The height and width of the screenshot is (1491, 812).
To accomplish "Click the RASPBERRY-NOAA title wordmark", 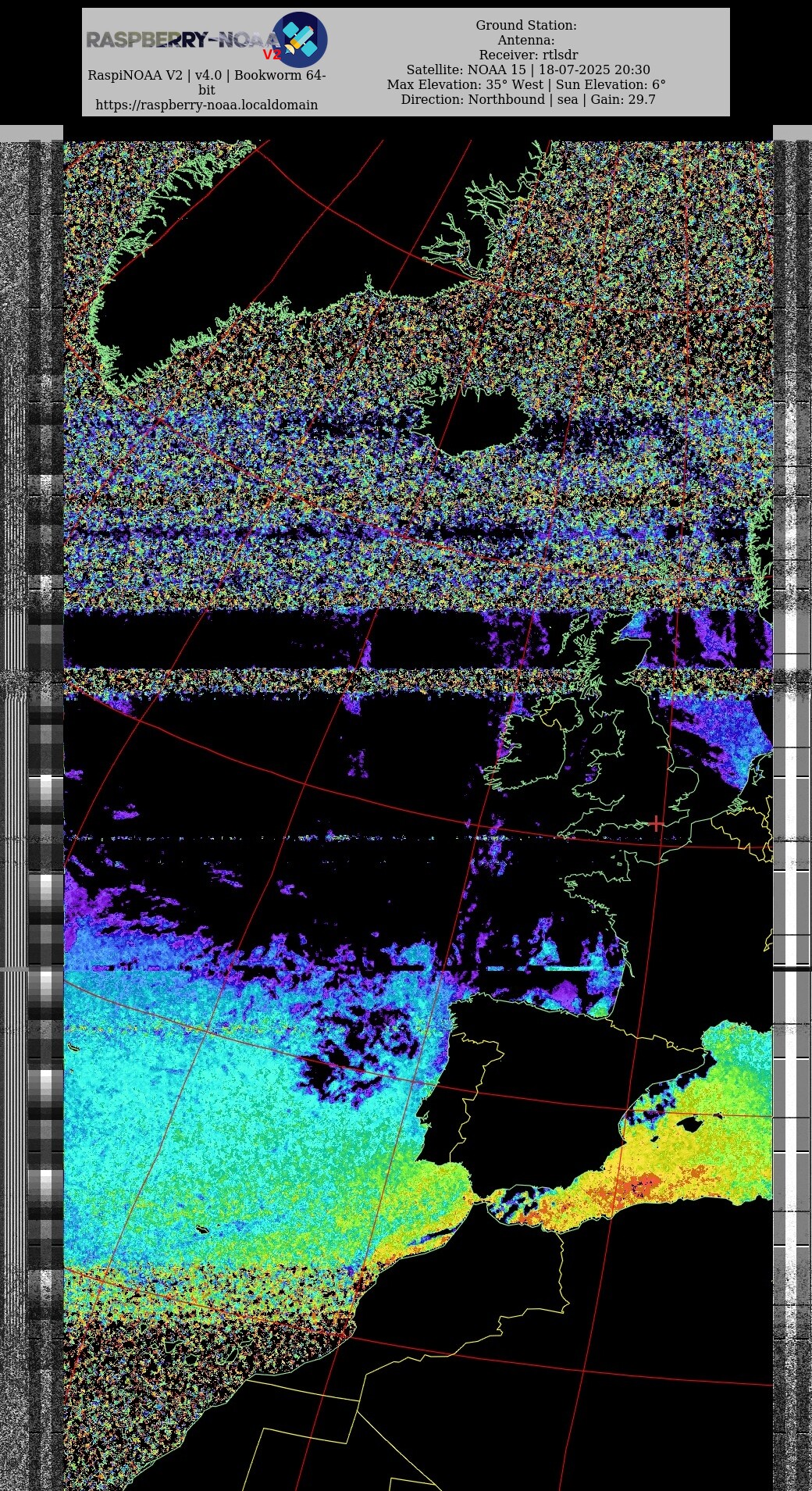I will pos(182,40).
